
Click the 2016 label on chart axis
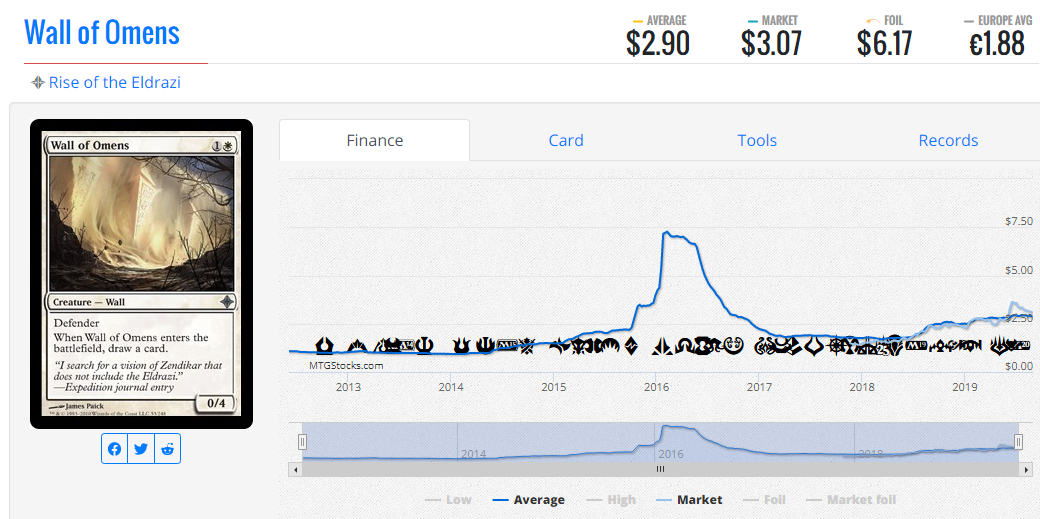pyautogui.click(x=655, y=386)
